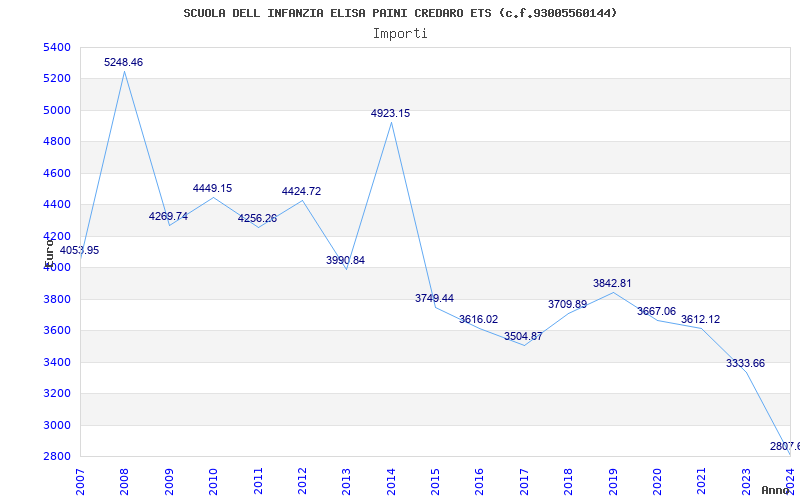
Task: Select the 4600 y-axis tick label
Action: 58,173
